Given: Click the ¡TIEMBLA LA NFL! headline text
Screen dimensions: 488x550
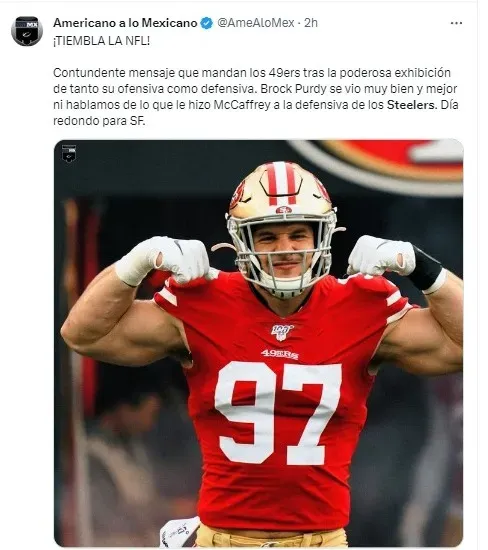Looking at the screenshot, I should click(102, 41).
